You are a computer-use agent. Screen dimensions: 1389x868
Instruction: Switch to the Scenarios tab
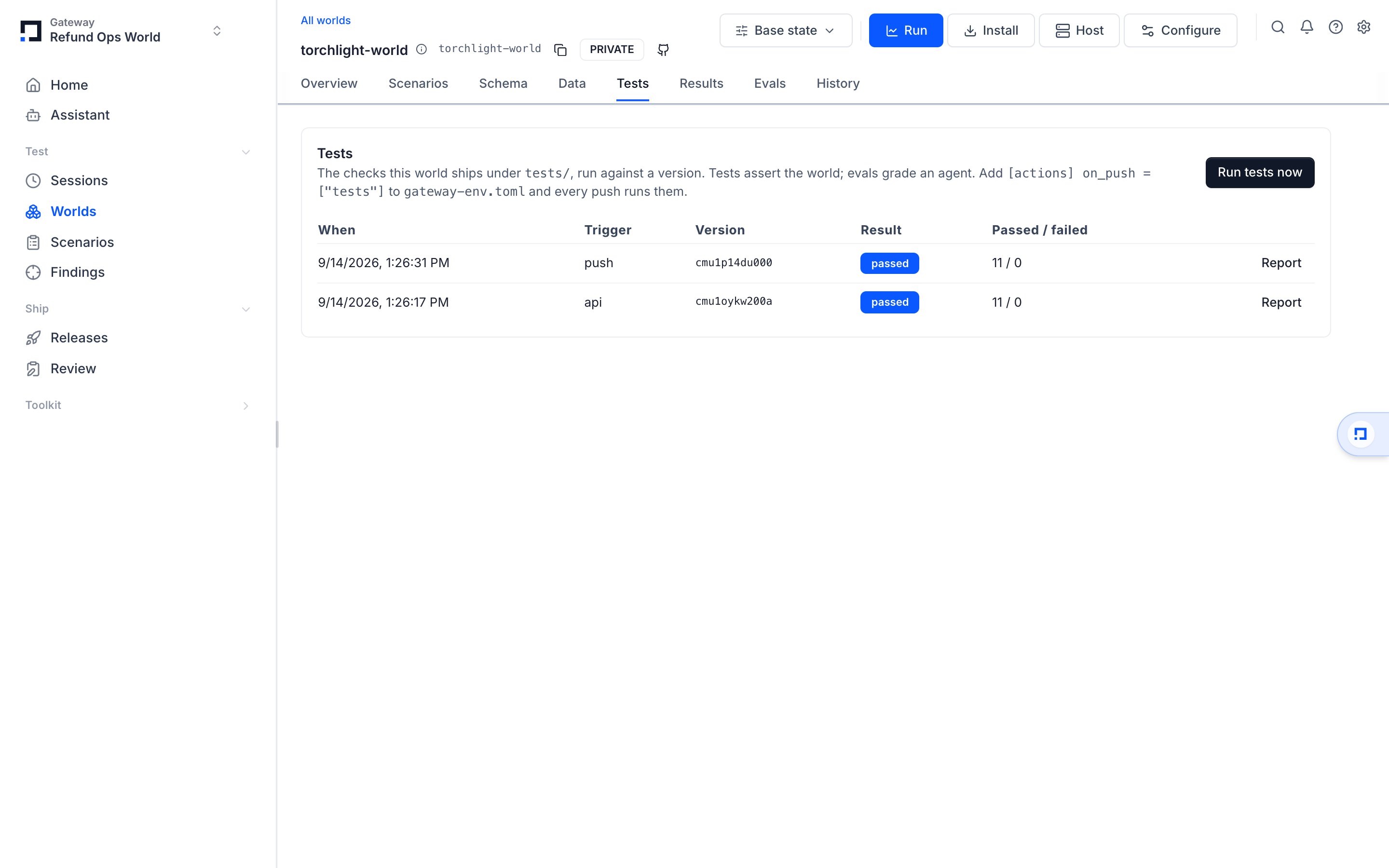[418, 84]
